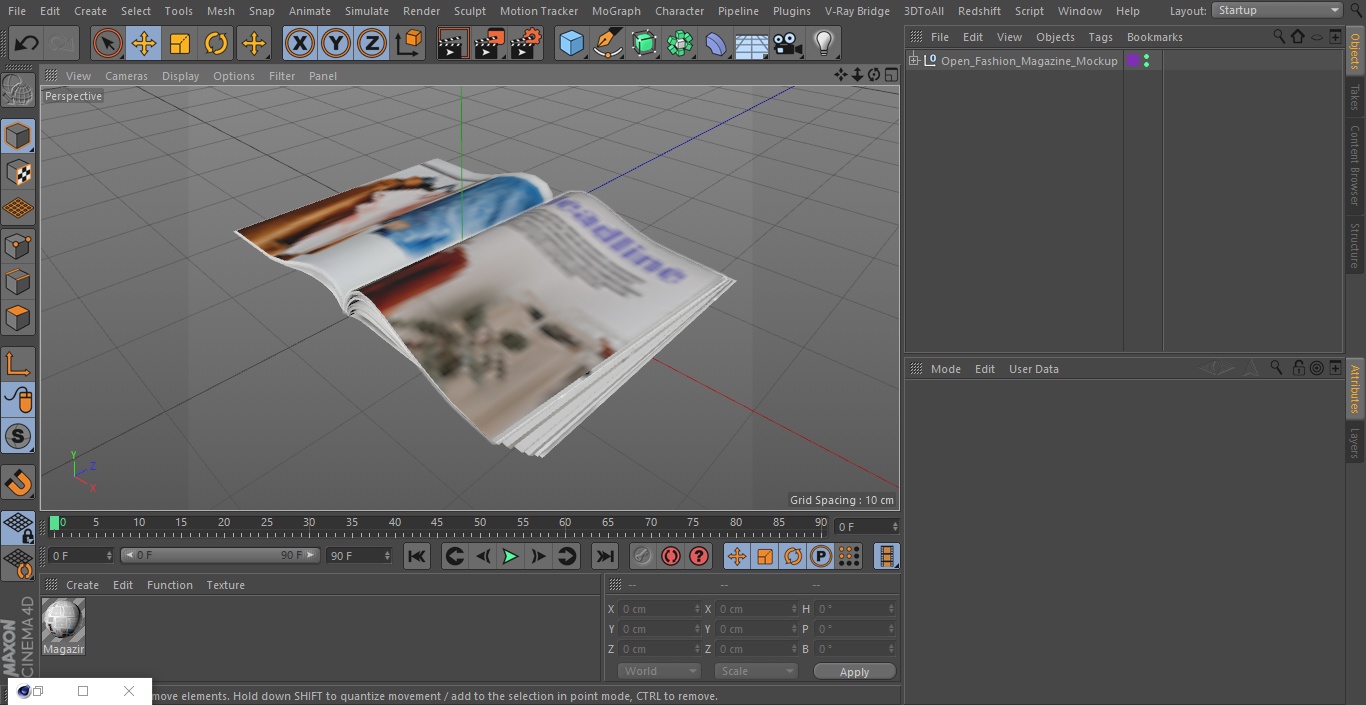Click the Apply button
Screen dimensions: 1366x705
point(854,671)
